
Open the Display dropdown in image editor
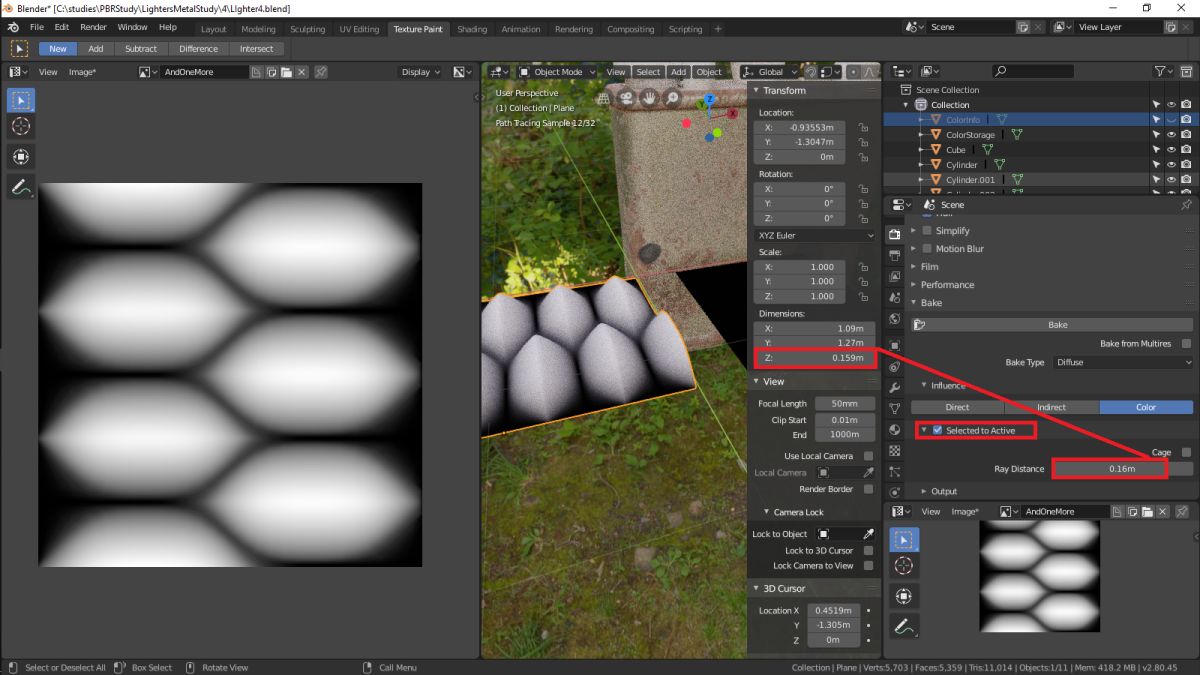pos(420,72)
